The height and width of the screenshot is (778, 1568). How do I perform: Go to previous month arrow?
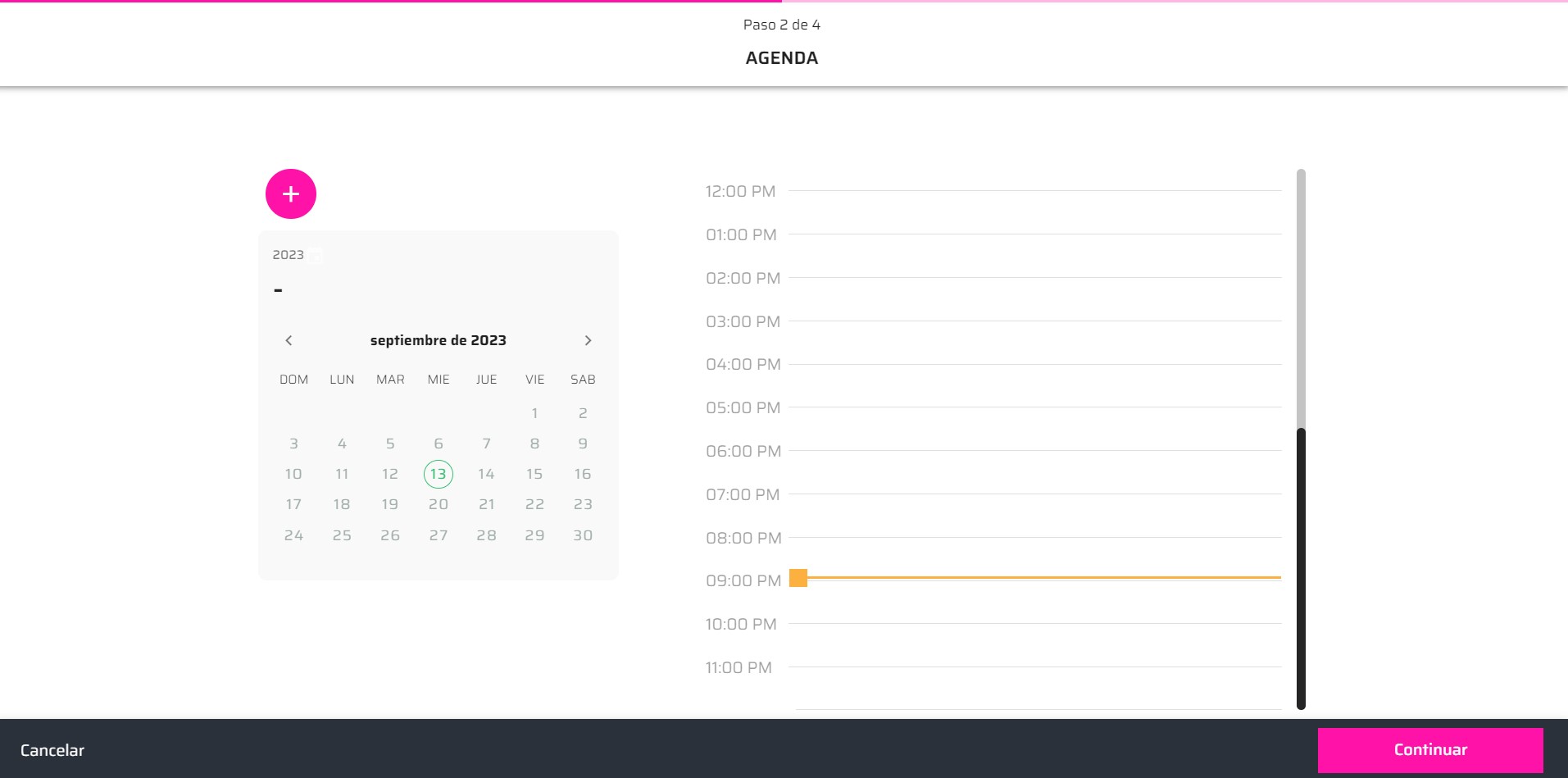click(x=289, y=340)
